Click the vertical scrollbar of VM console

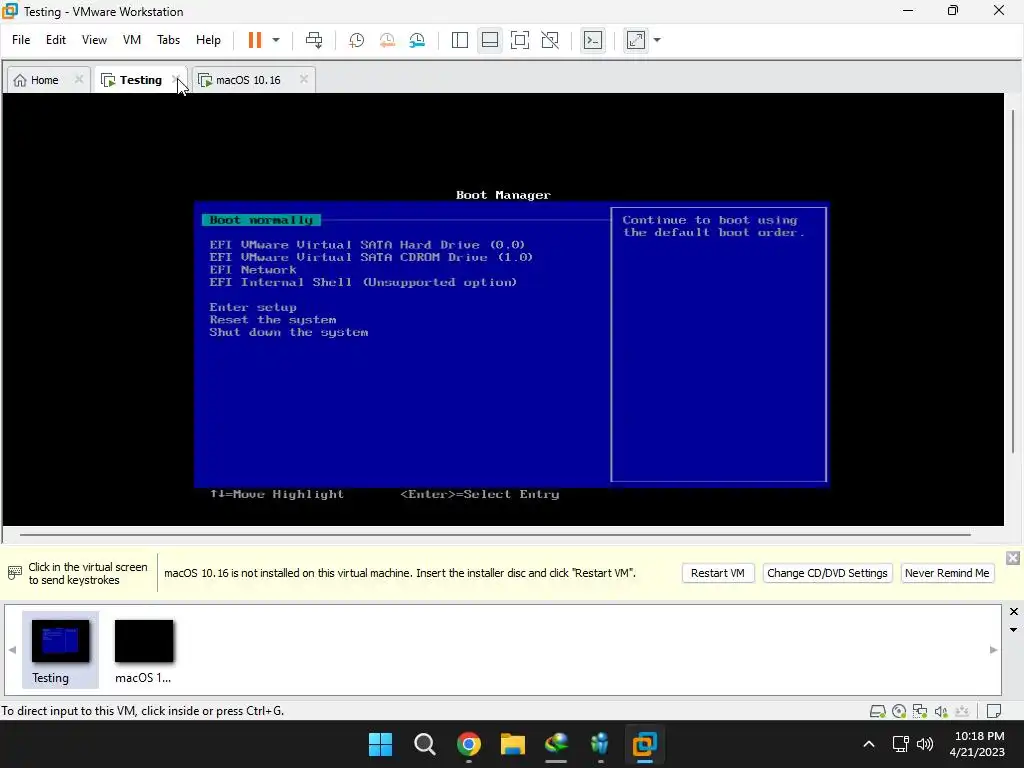click(1013, 281)
